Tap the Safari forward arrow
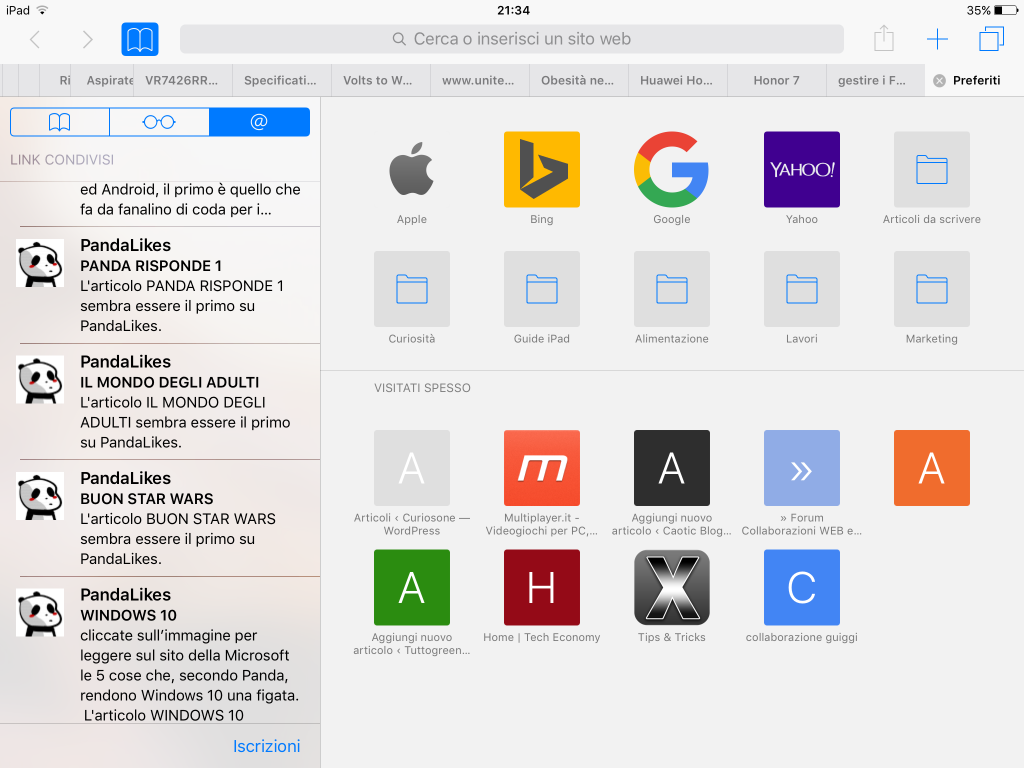This screenshot has width=1024, height=768. point(87,39)
